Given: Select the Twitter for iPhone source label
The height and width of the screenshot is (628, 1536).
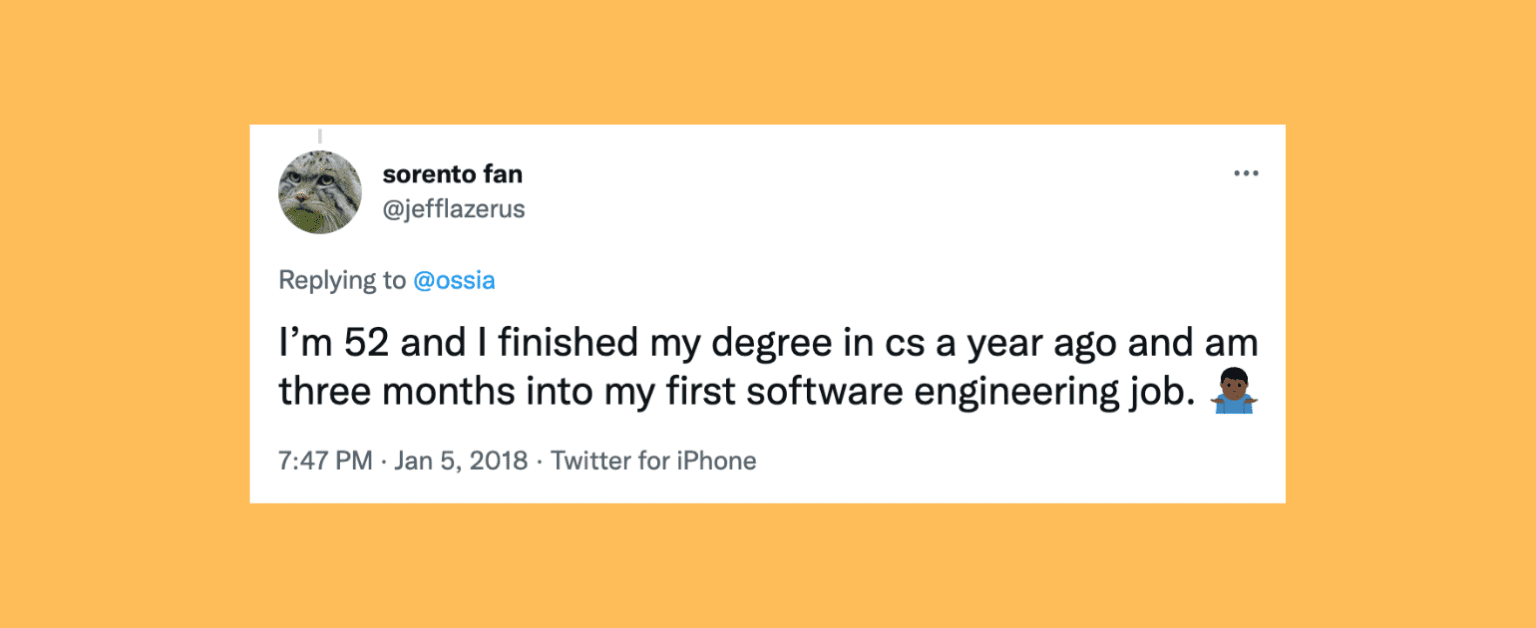Looking at the screenshot, I should [x=655, y=461].
